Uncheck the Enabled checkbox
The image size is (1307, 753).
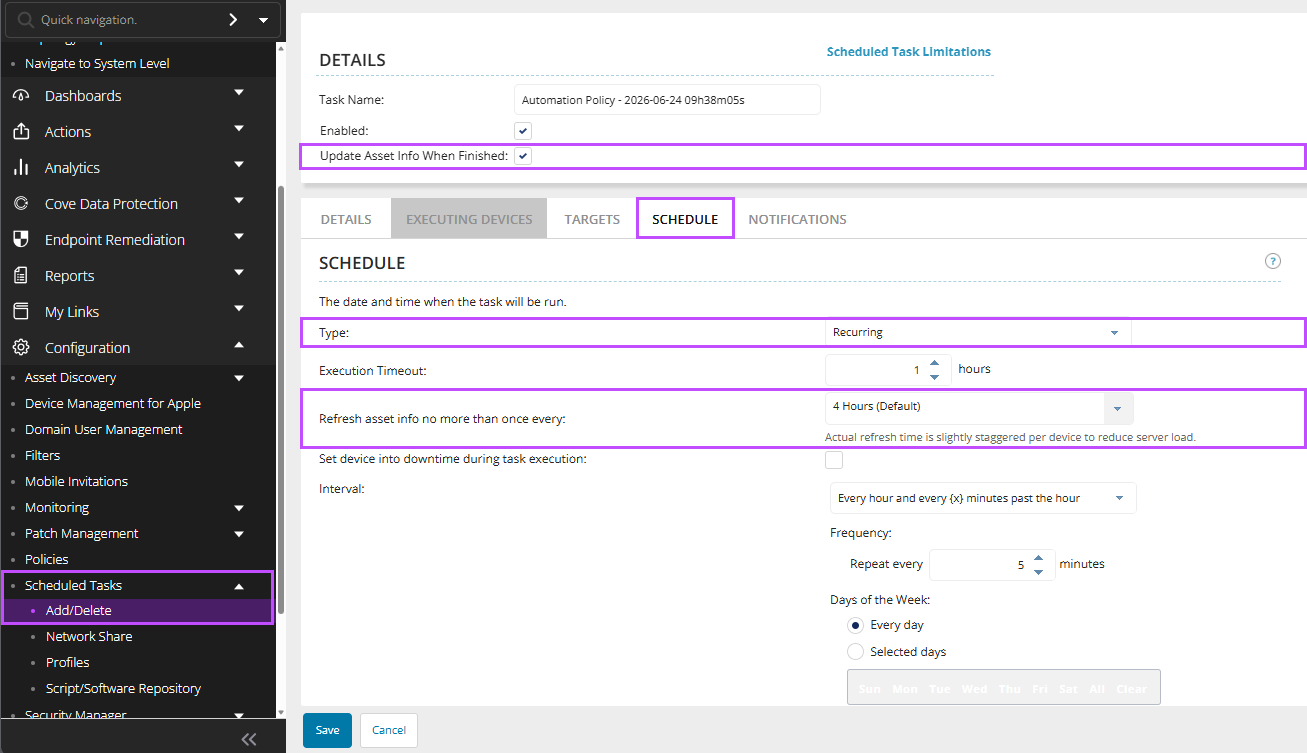tap(523, 131)
